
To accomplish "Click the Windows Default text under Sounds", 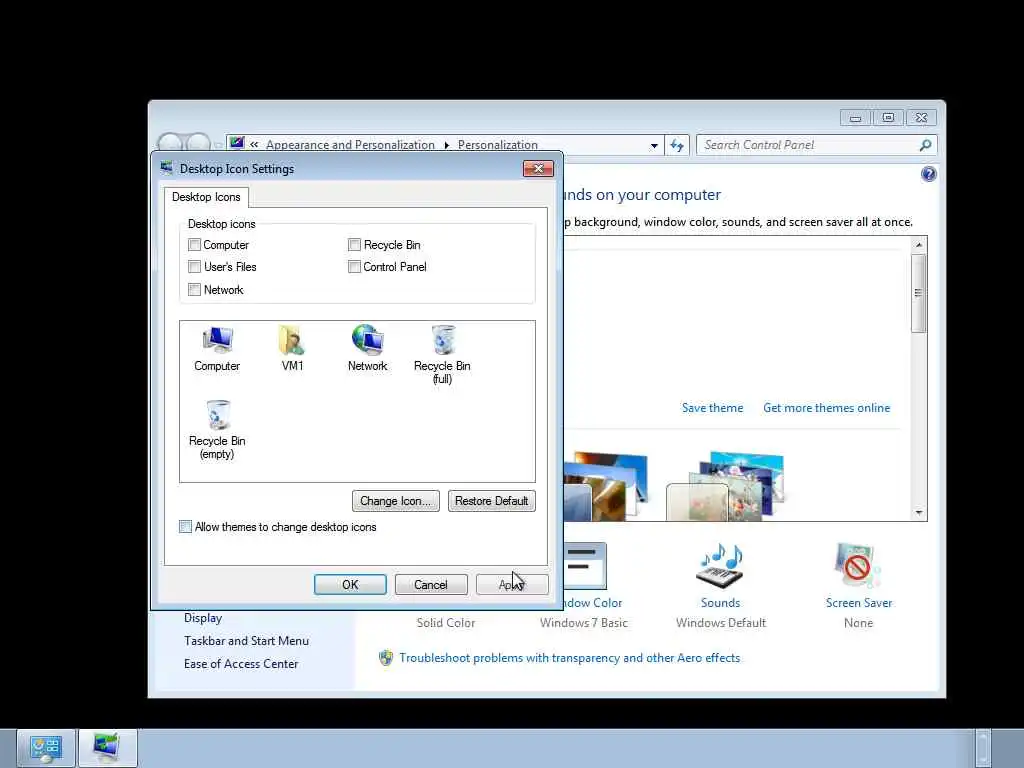I will (720, 623).
